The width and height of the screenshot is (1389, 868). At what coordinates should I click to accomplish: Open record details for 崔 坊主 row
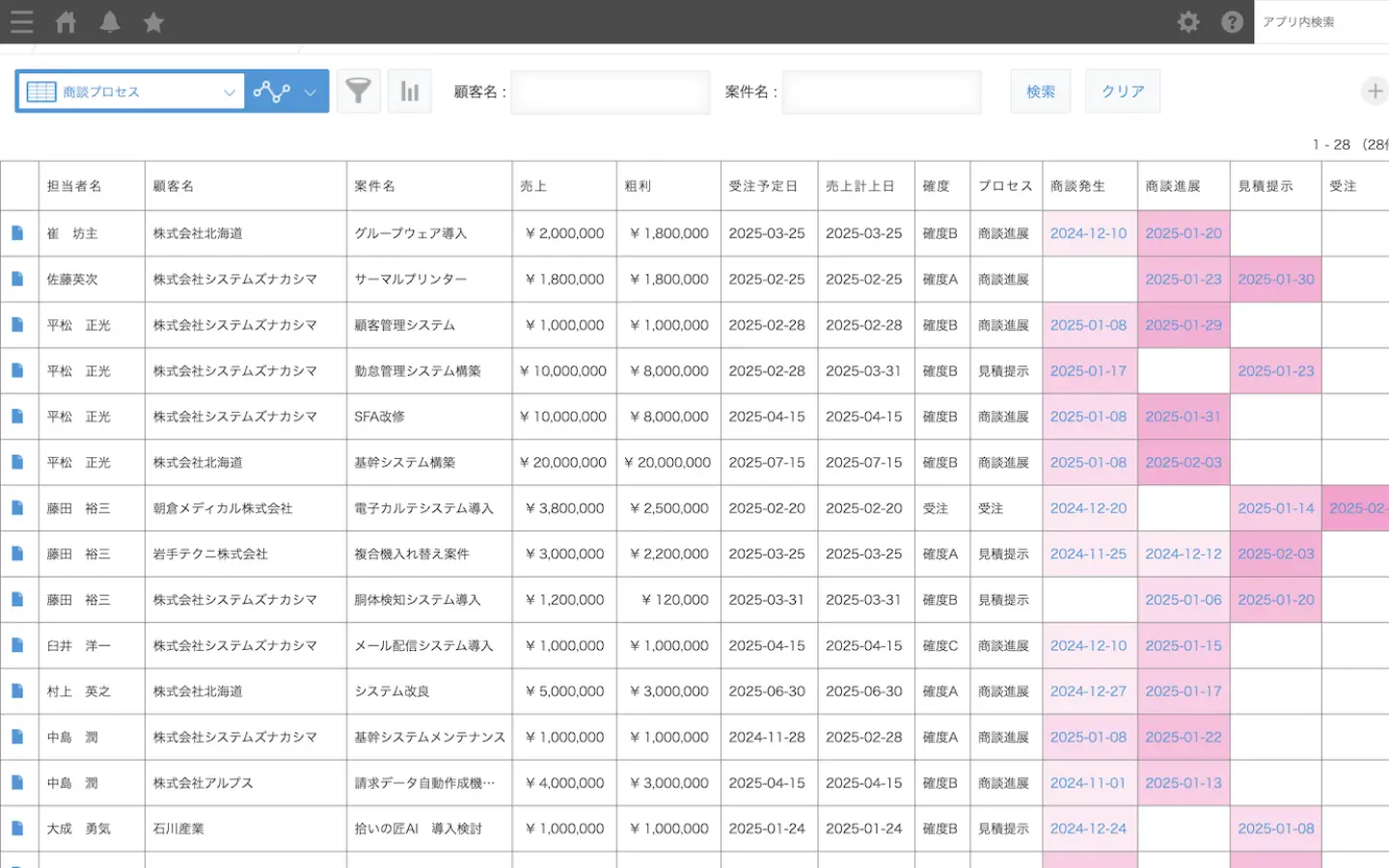point(17,233)
